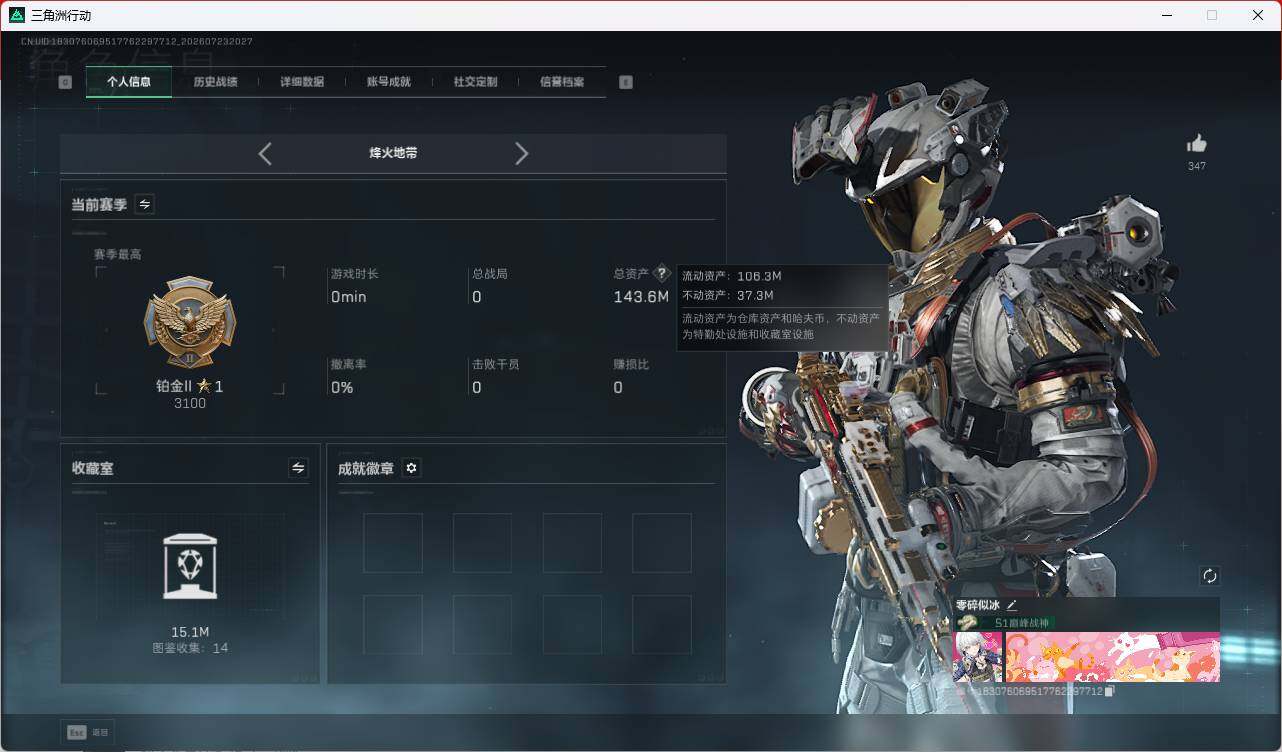This screenshot has height=752, width=1282.
Task: Toggle the 收藏室 swap view icon
Action: pyautogui.click(x=298, y=468)
